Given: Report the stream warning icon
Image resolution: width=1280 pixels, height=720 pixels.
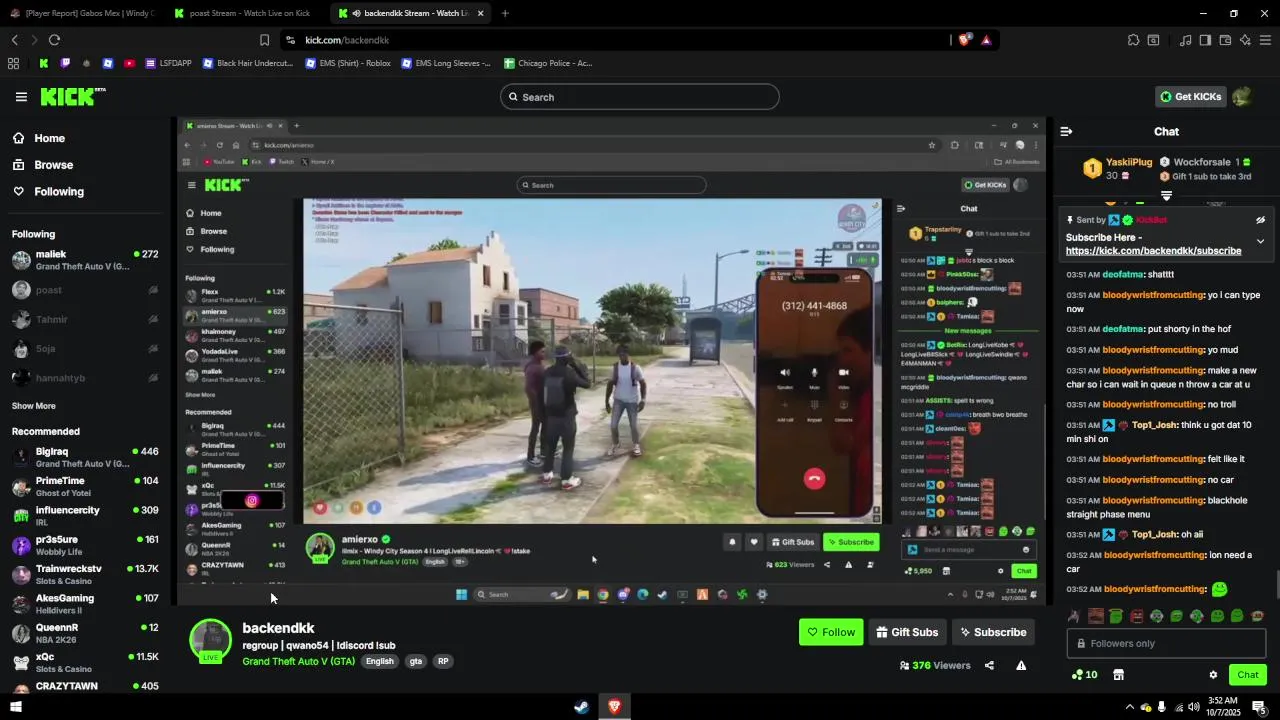Looking at the screenshot, I should (1021, 666).
